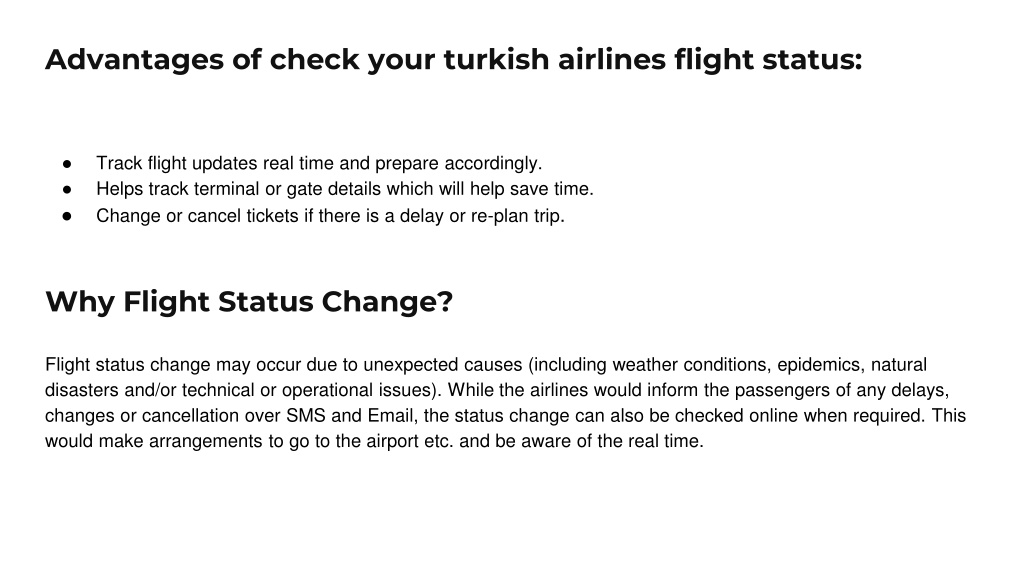The width and height of the screenshot is (1024, 576).
Task: Click the word 'Advantages' in the title
Action: [x=135, y=59]
